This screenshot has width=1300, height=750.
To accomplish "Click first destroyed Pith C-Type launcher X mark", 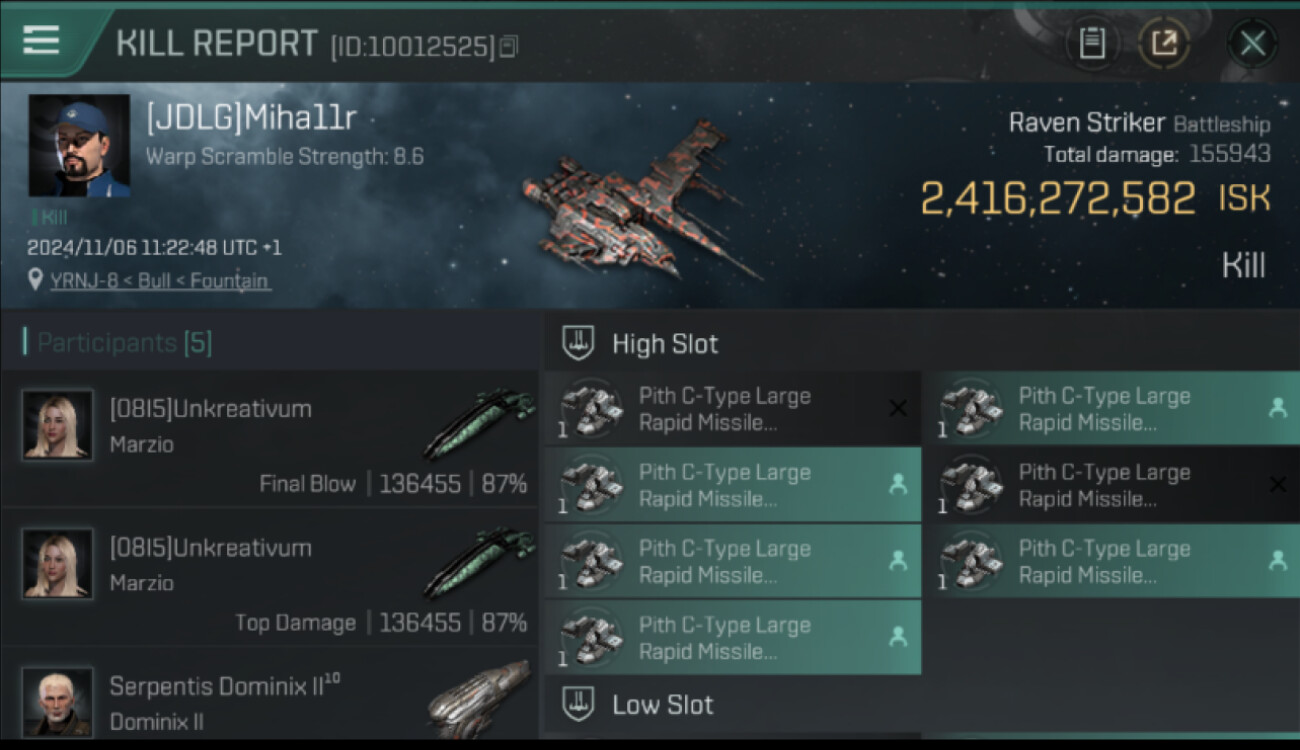I will [x=897, y=408].
